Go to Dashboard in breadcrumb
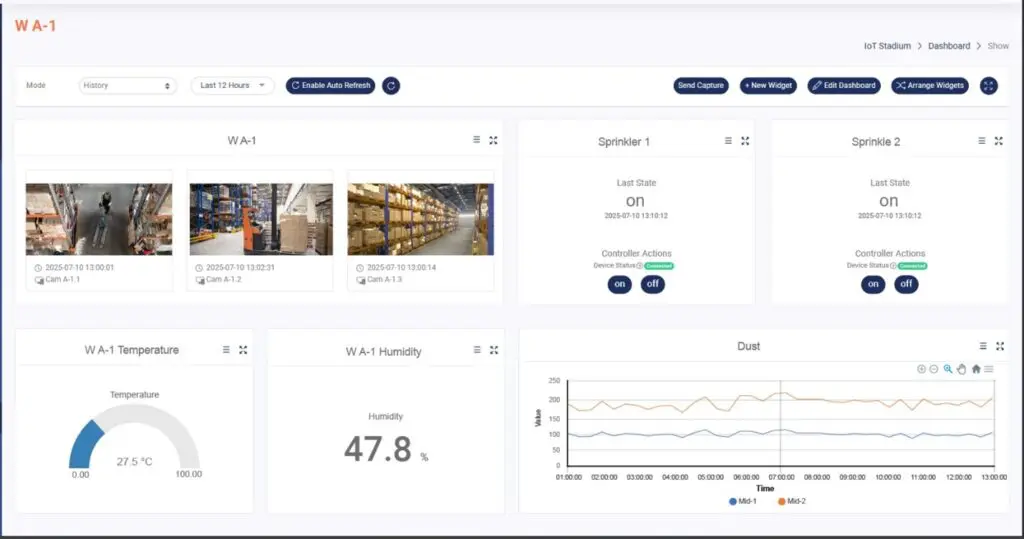The height and width of the screenshot is (539, 1024). 948,46
